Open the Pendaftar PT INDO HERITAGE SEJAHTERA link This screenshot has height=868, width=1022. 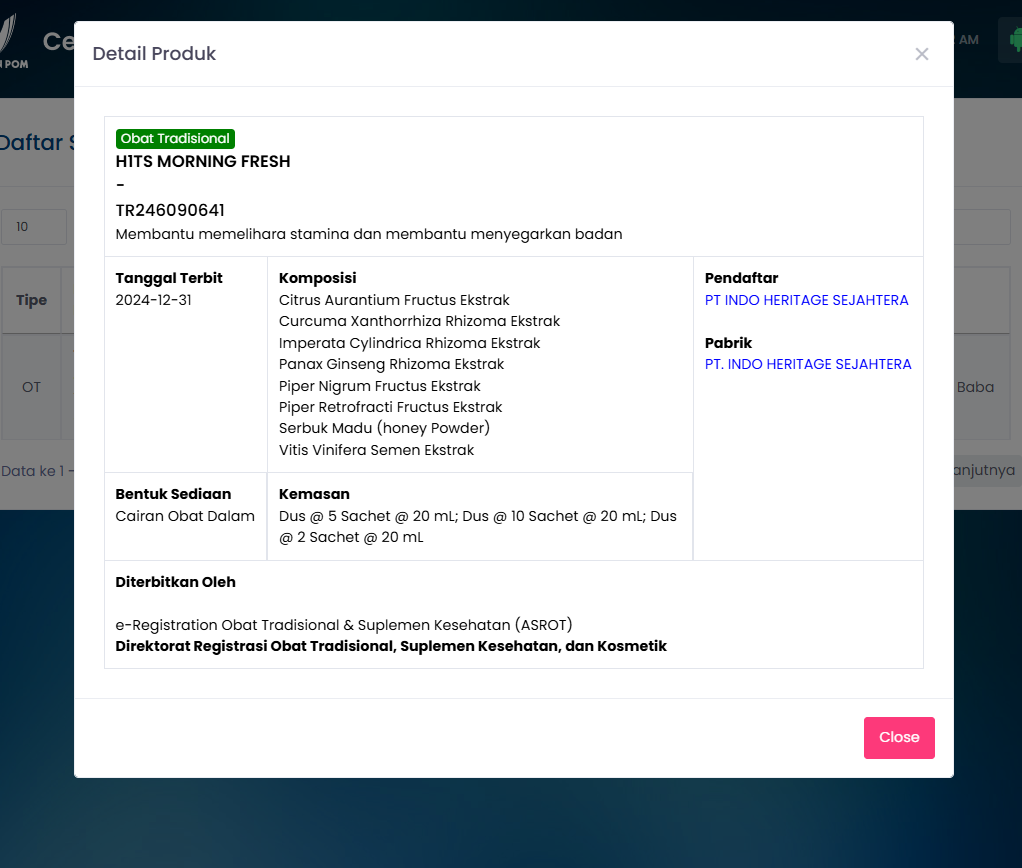[806, 300]
